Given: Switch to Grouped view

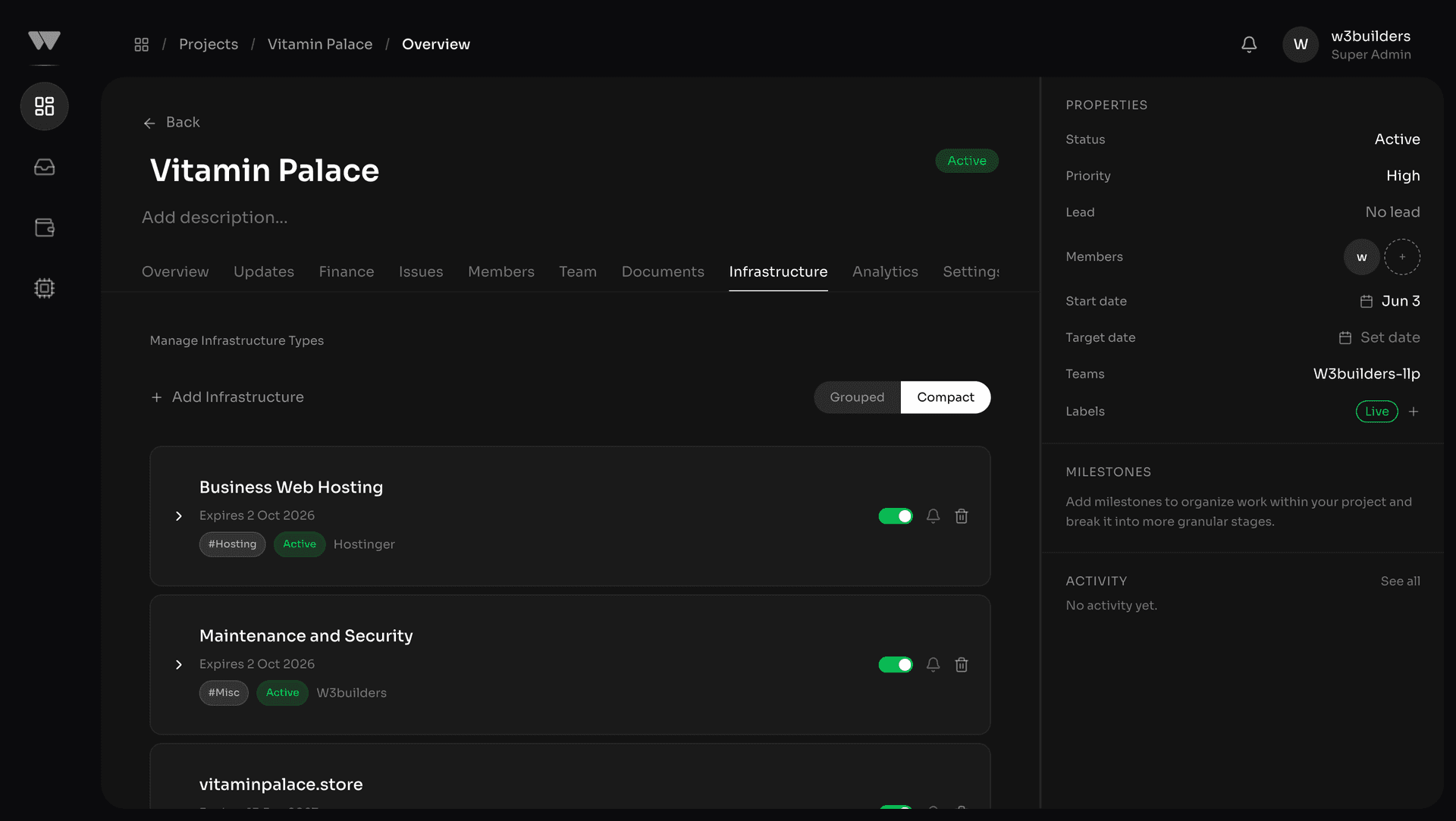Looking at the screenshot, I should tap(856, 397).
